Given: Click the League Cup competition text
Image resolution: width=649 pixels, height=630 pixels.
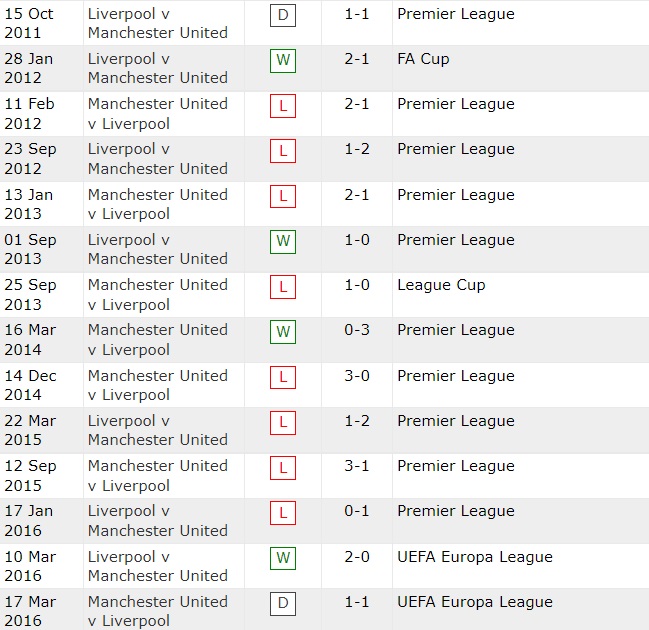Looking at the screenshot, I should pos(441,285).
